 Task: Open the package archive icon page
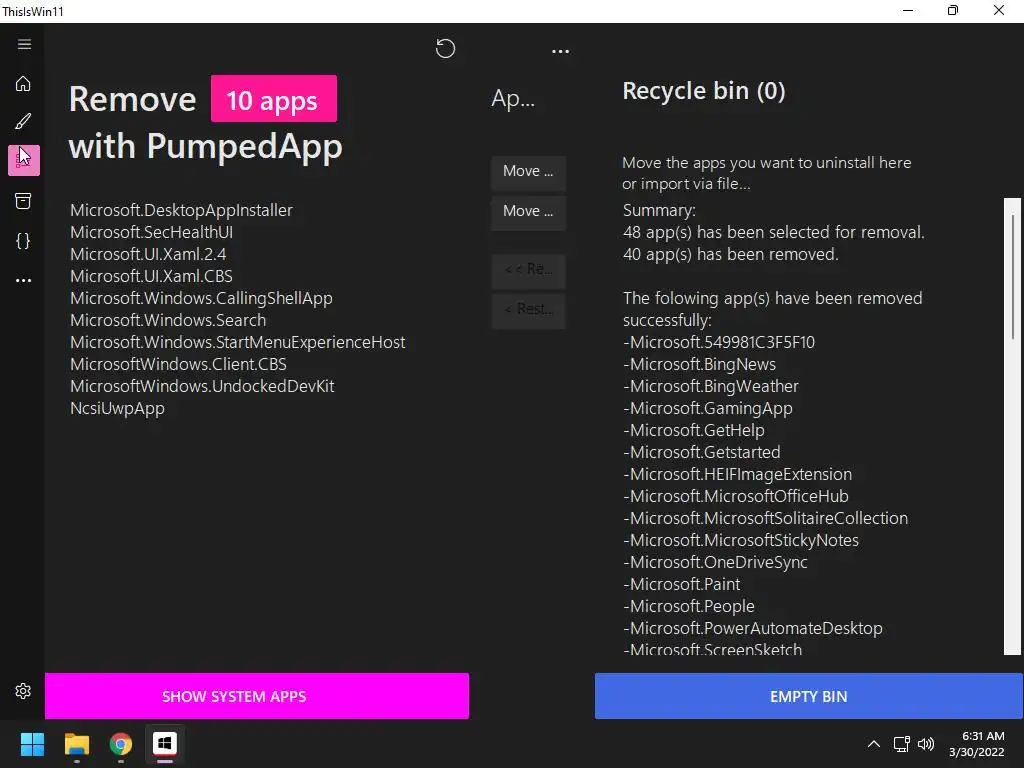tap(24, 201)
